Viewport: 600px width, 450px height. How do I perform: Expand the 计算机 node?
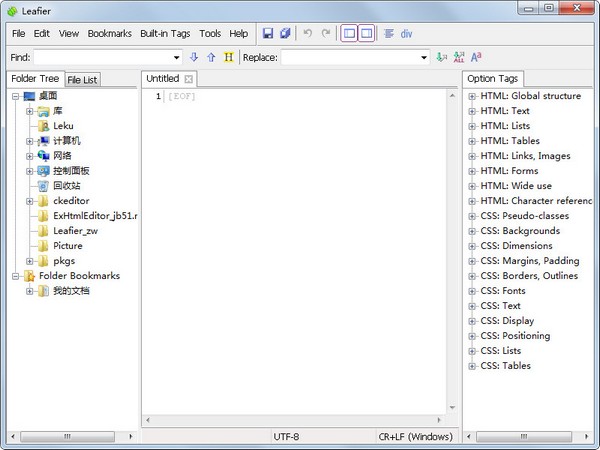[x=29, y=141]
